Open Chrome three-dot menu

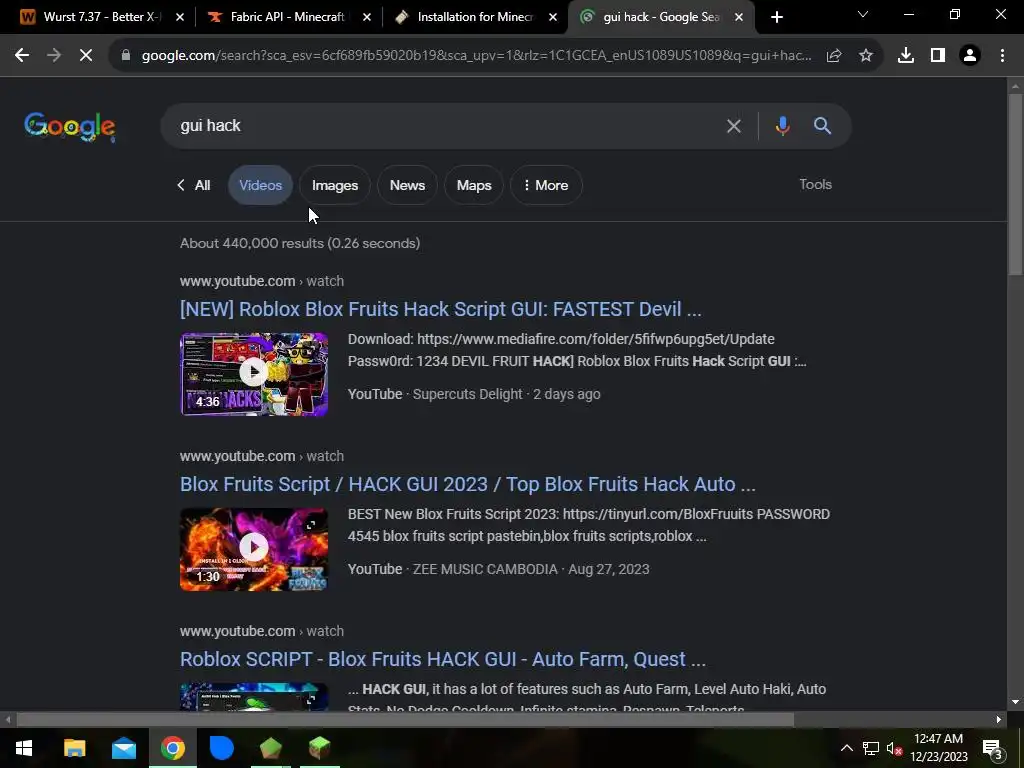1002,56
